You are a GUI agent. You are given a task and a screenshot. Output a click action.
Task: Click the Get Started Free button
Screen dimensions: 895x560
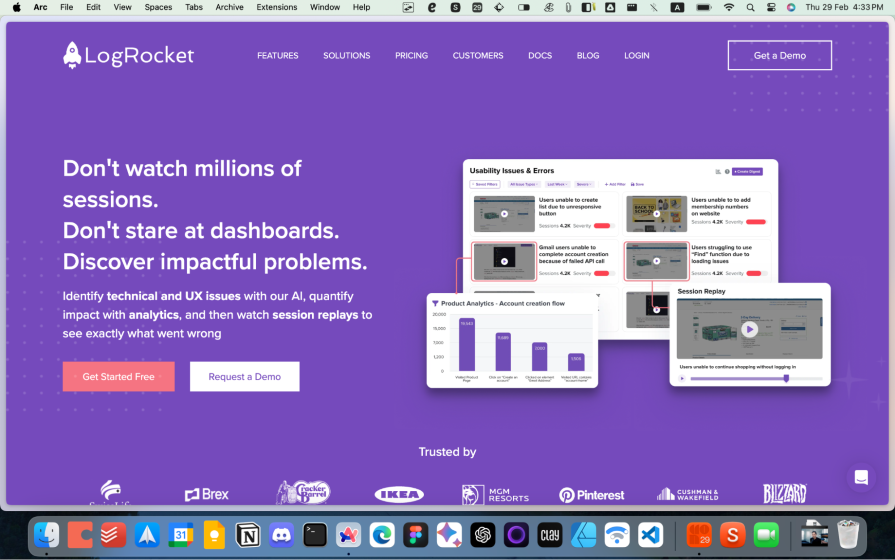pos(118,377)
